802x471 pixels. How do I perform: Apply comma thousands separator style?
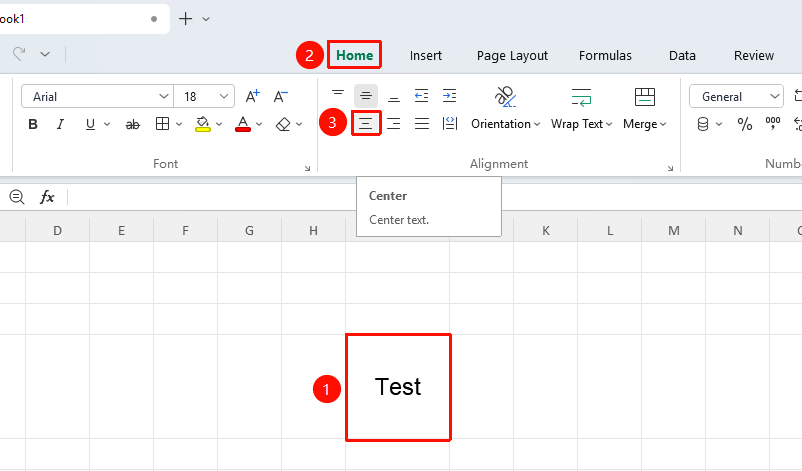(773, 123)
